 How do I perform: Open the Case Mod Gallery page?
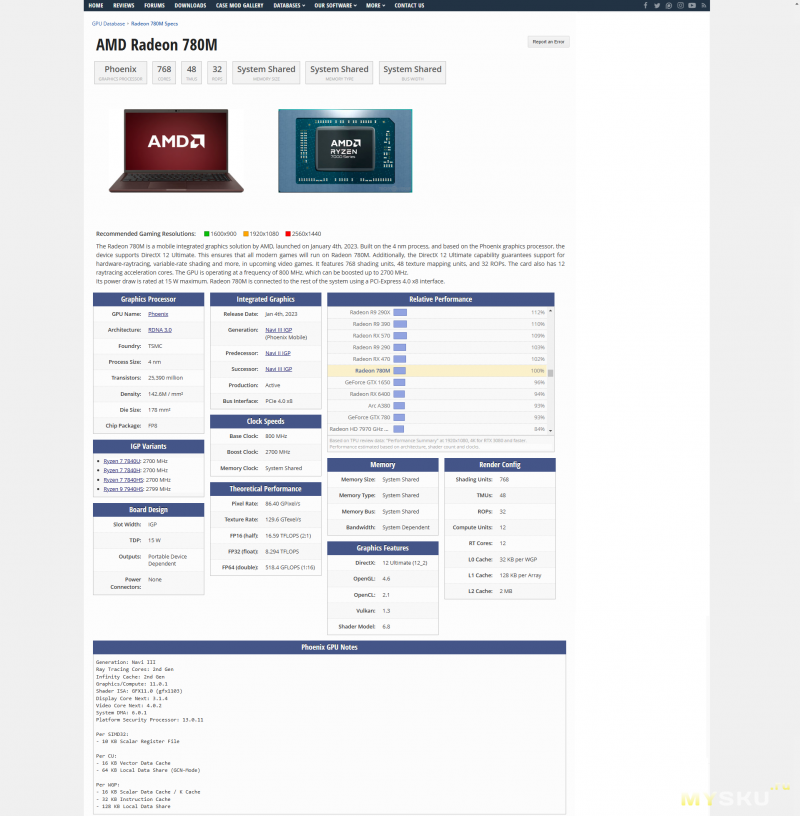[x=239, y=5]
